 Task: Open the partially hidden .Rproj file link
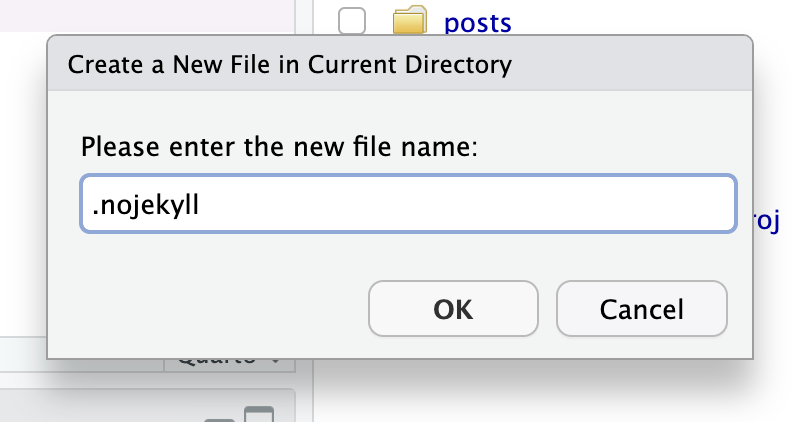pyautogui.click(x=767, y=221)
